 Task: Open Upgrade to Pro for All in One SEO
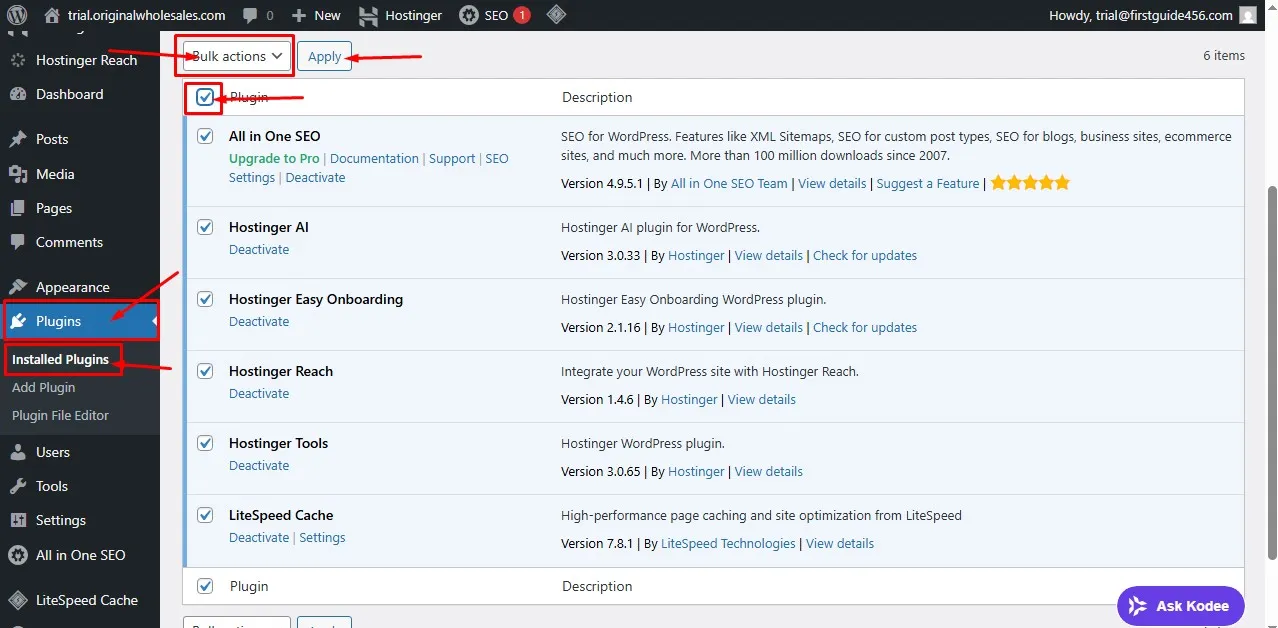(x=274, y=158)
